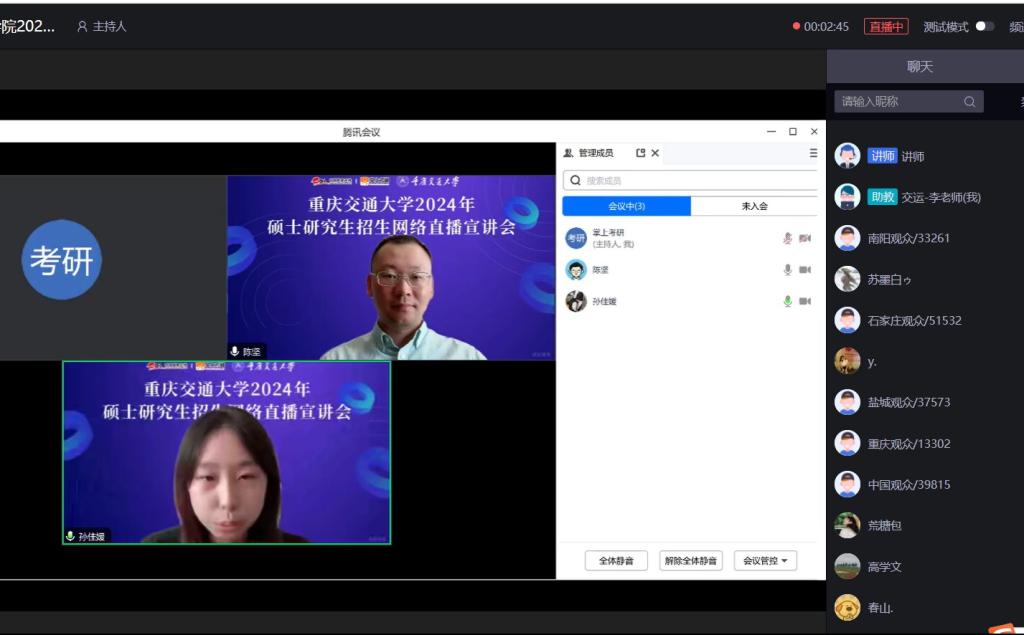Click the 讲师 avatar icon
Screen dimensions: 1024x635
coord(847,156)
